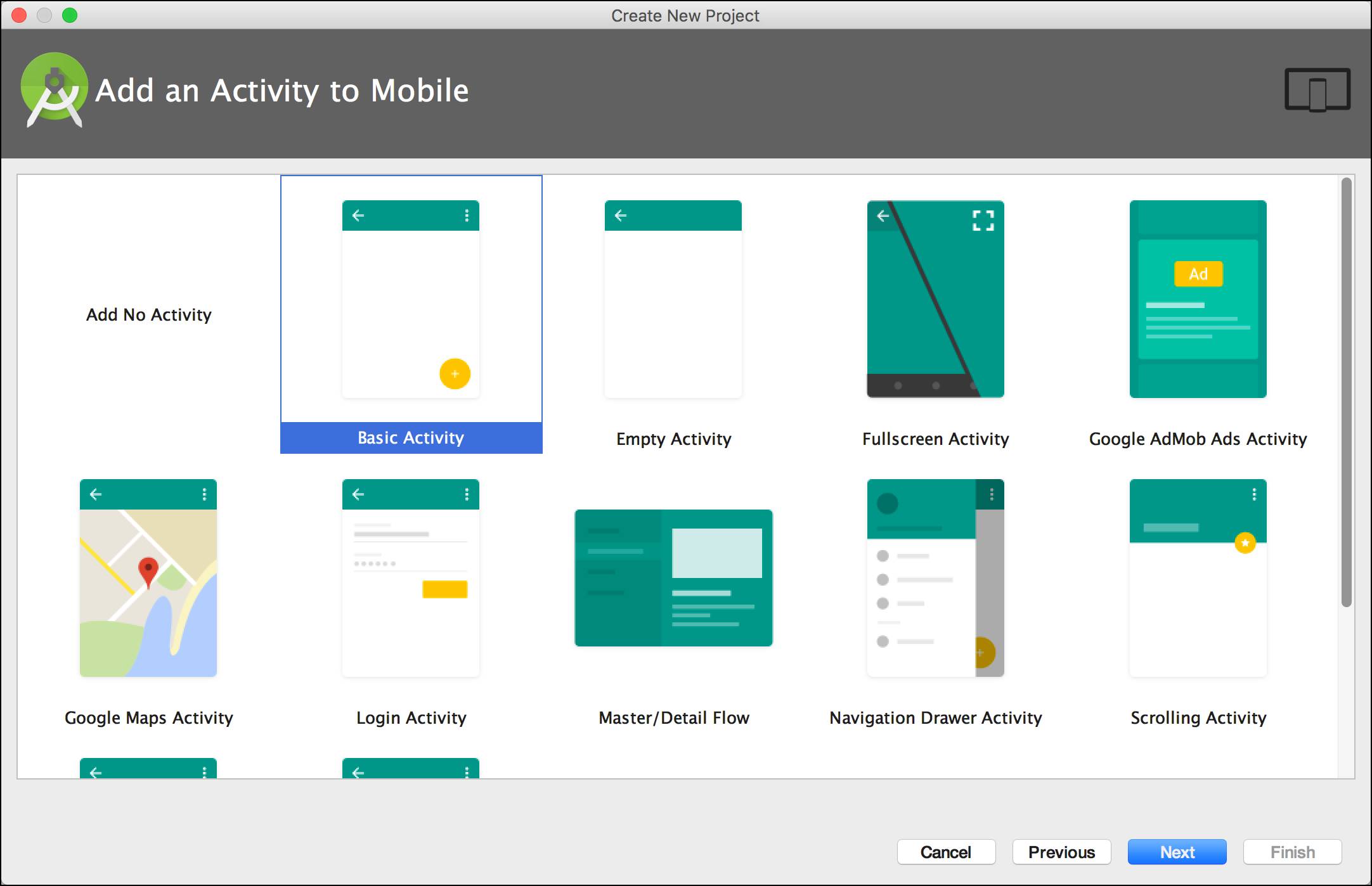
Task: Click the yellow star FAB in Scrolling preview
Action: coord(1245,543)
